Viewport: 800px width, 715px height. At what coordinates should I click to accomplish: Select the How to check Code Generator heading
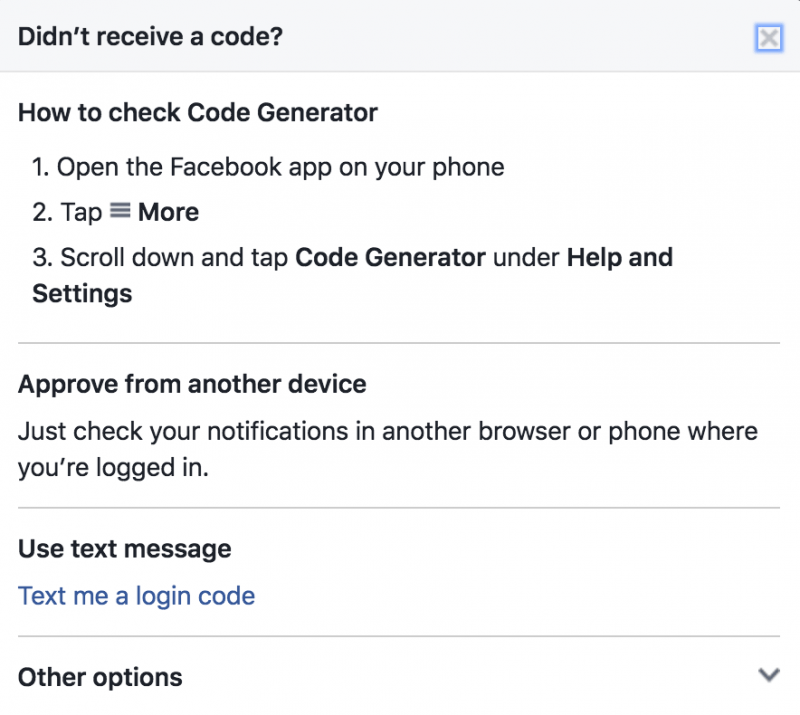point(198,112)
